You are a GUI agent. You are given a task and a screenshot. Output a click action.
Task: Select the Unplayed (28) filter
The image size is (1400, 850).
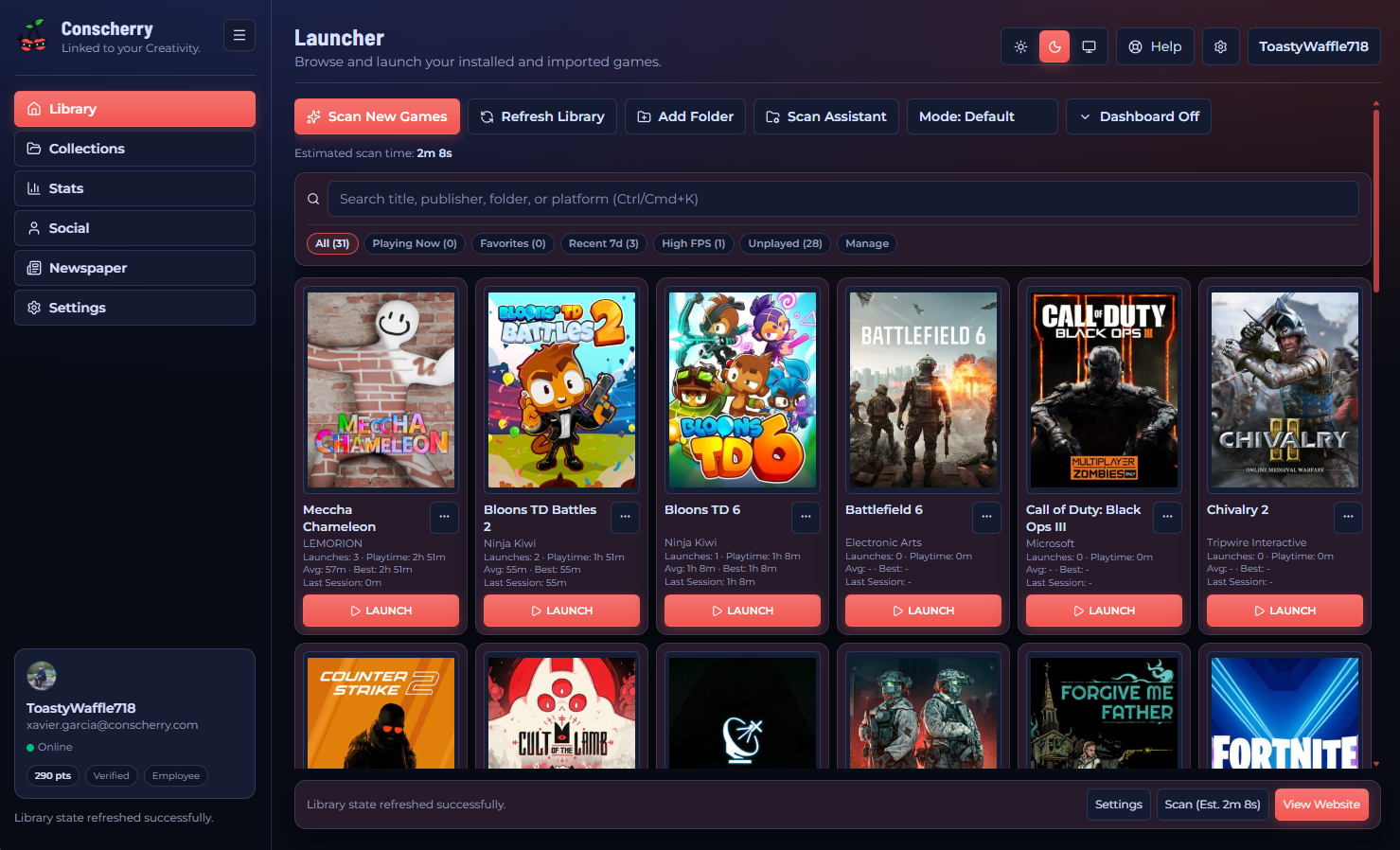point(785,243)
